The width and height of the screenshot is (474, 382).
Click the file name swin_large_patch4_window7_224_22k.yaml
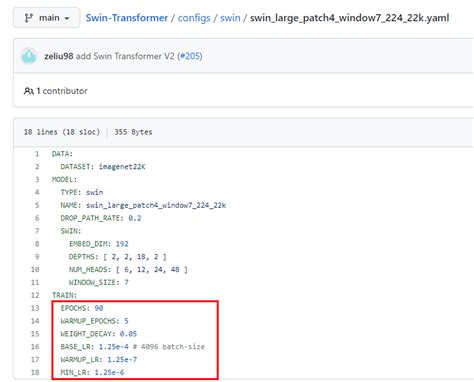(350, 18)
